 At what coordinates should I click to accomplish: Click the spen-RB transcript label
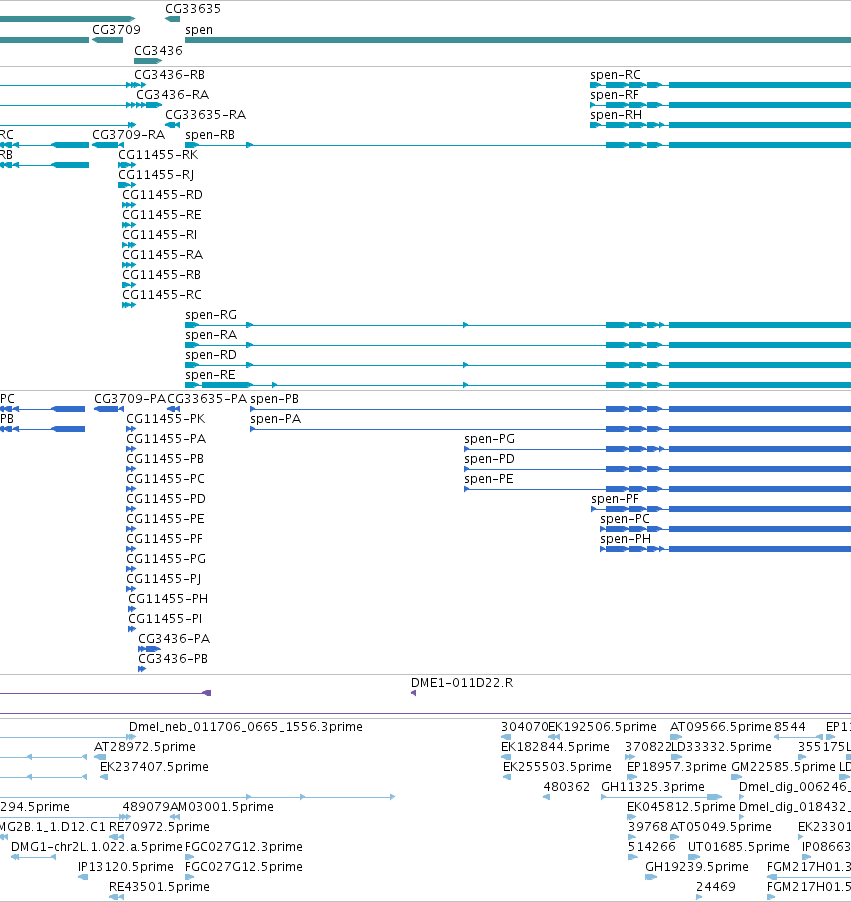[x=210, y=135]
